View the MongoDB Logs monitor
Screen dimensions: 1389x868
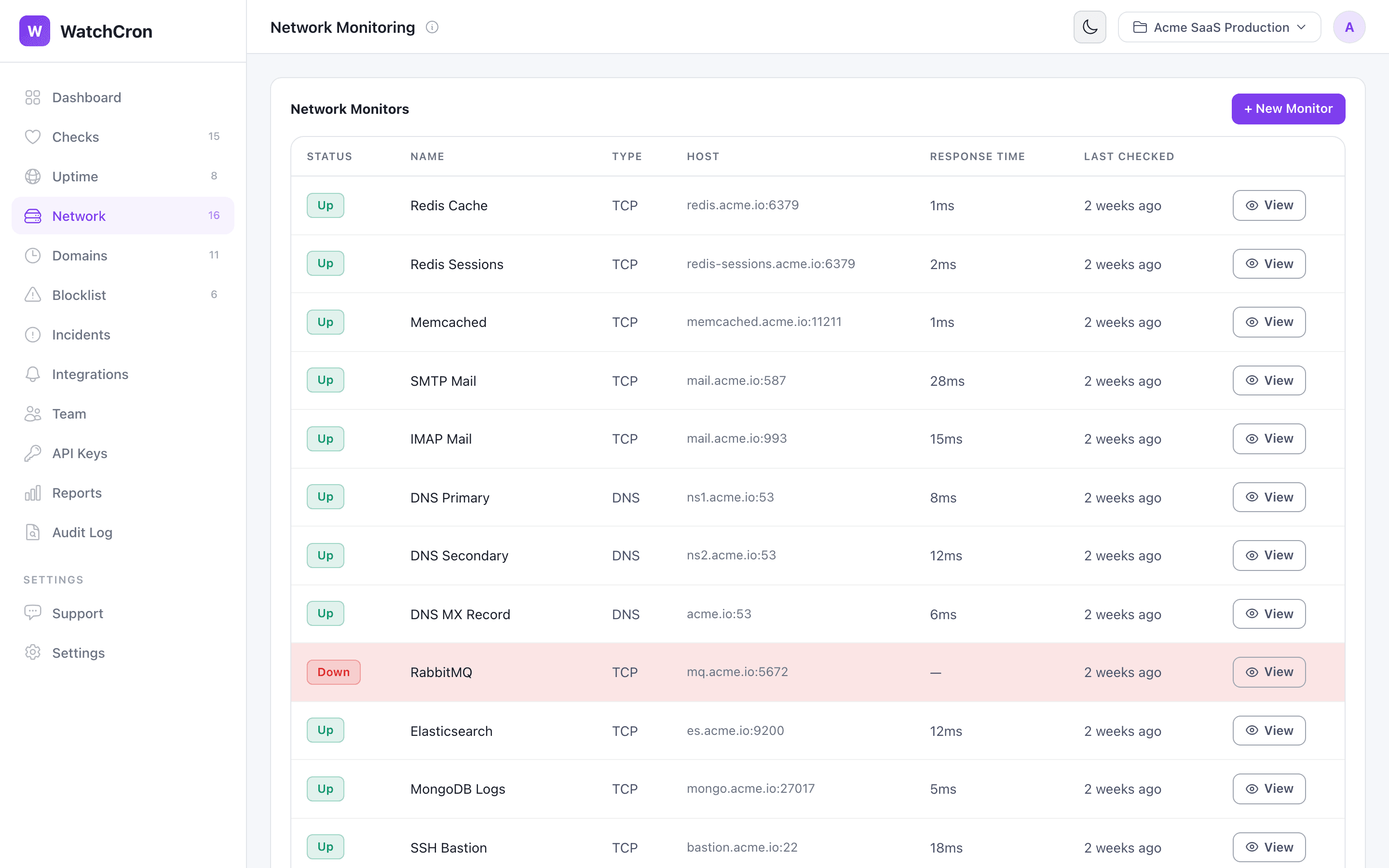1269,789
